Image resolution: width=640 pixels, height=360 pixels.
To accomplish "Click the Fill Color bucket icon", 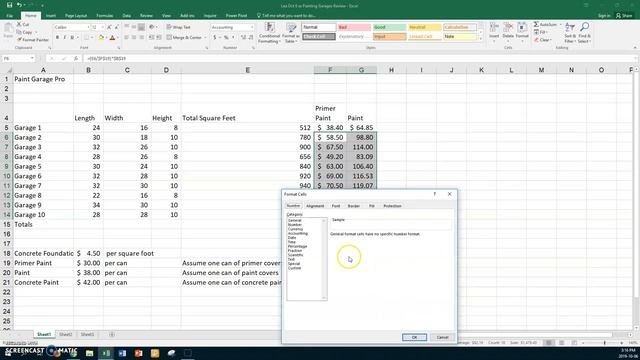I will 101,38.
